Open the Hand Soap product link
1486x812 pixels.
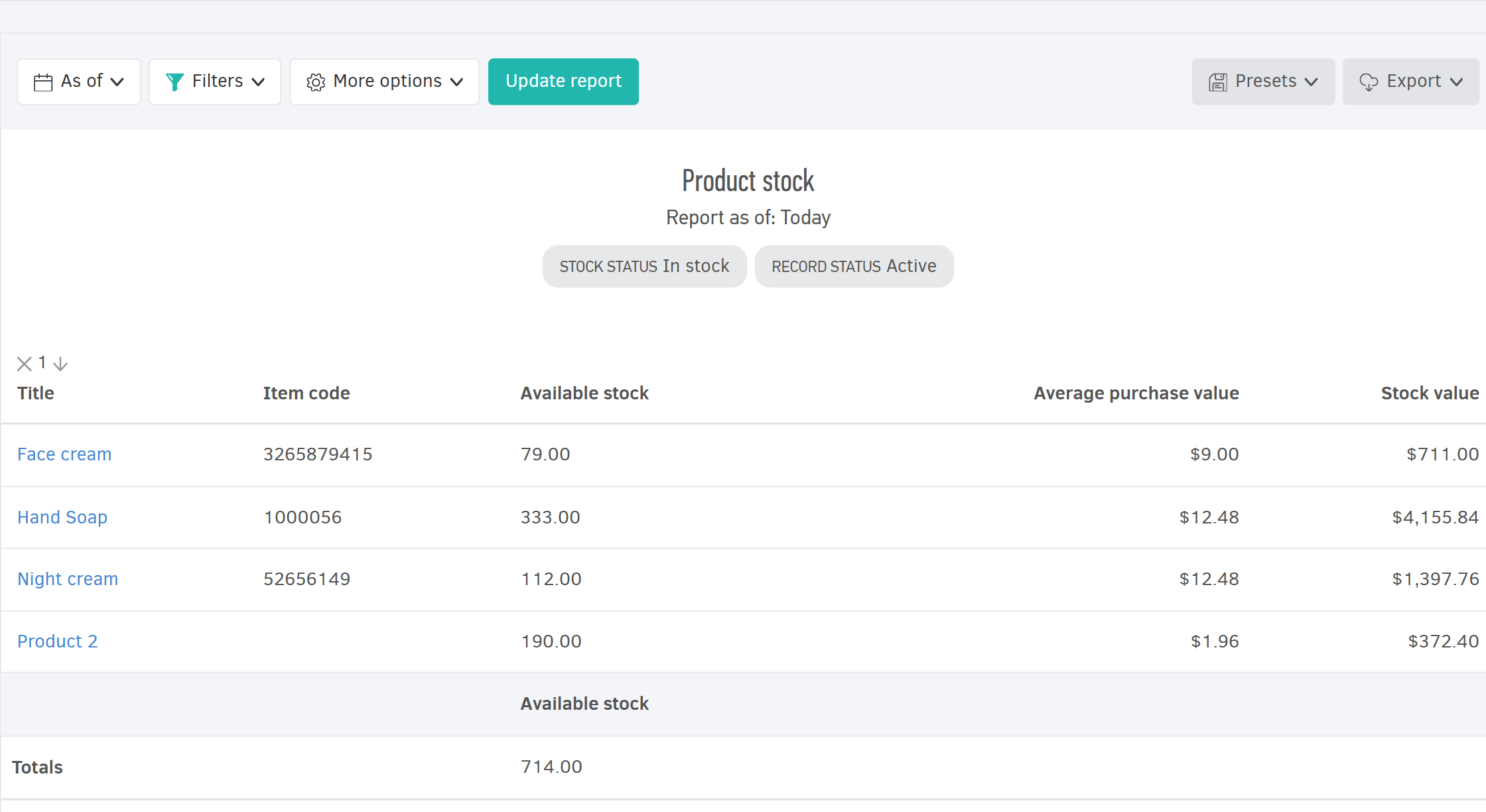(x=62, y=517)
